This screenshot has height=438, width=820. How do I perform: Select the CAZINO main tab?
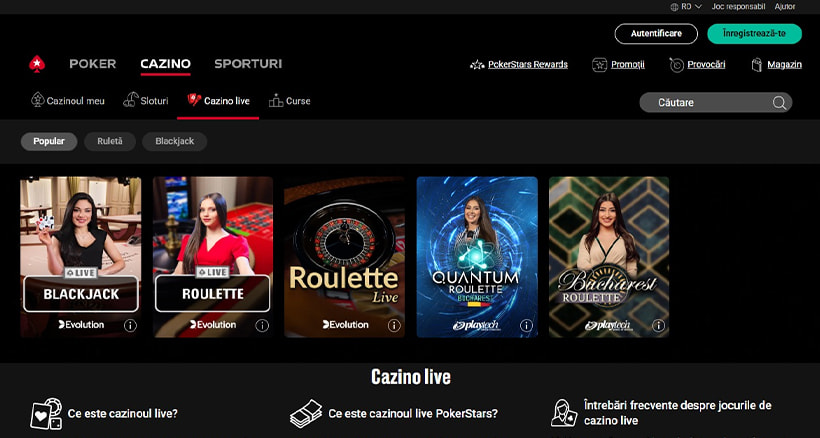pos(165,64)
